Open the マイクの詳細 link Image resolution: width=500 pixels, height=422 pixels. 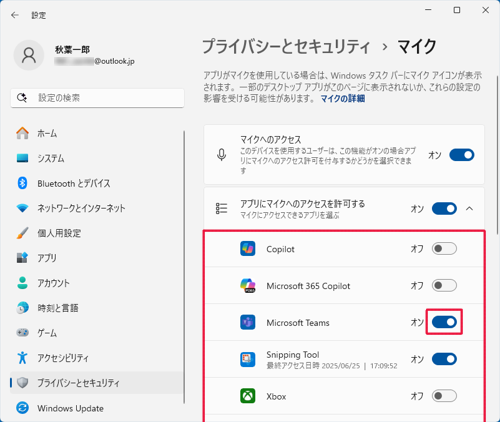click(x=343, y=99)
